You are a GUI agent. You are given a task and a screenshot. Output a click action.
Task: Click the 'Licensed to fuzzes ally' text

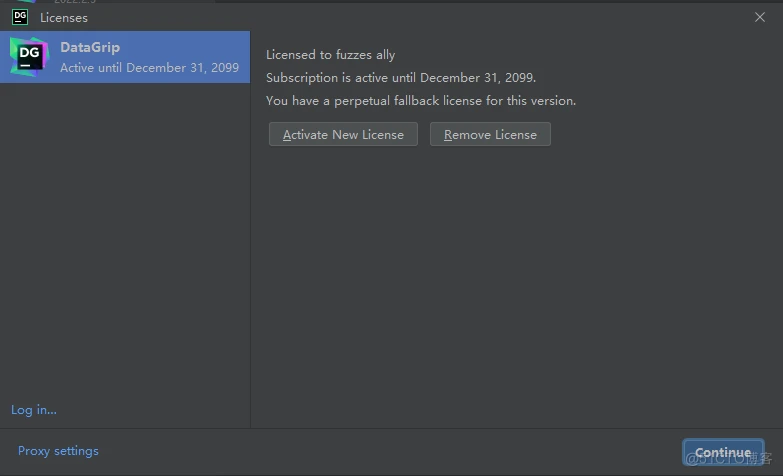coord(330,55)
